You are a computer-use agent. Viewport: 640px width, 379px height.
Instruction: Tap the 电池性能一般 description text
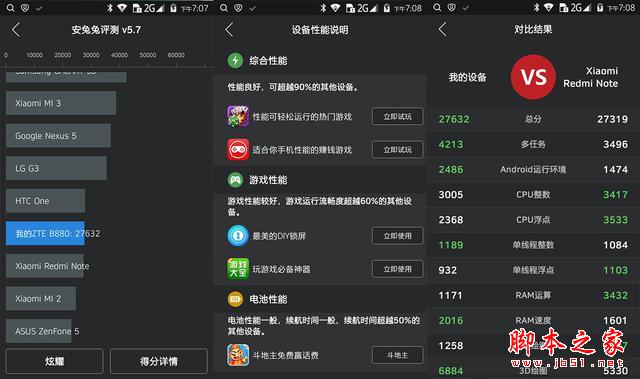[x=324, y=326]
